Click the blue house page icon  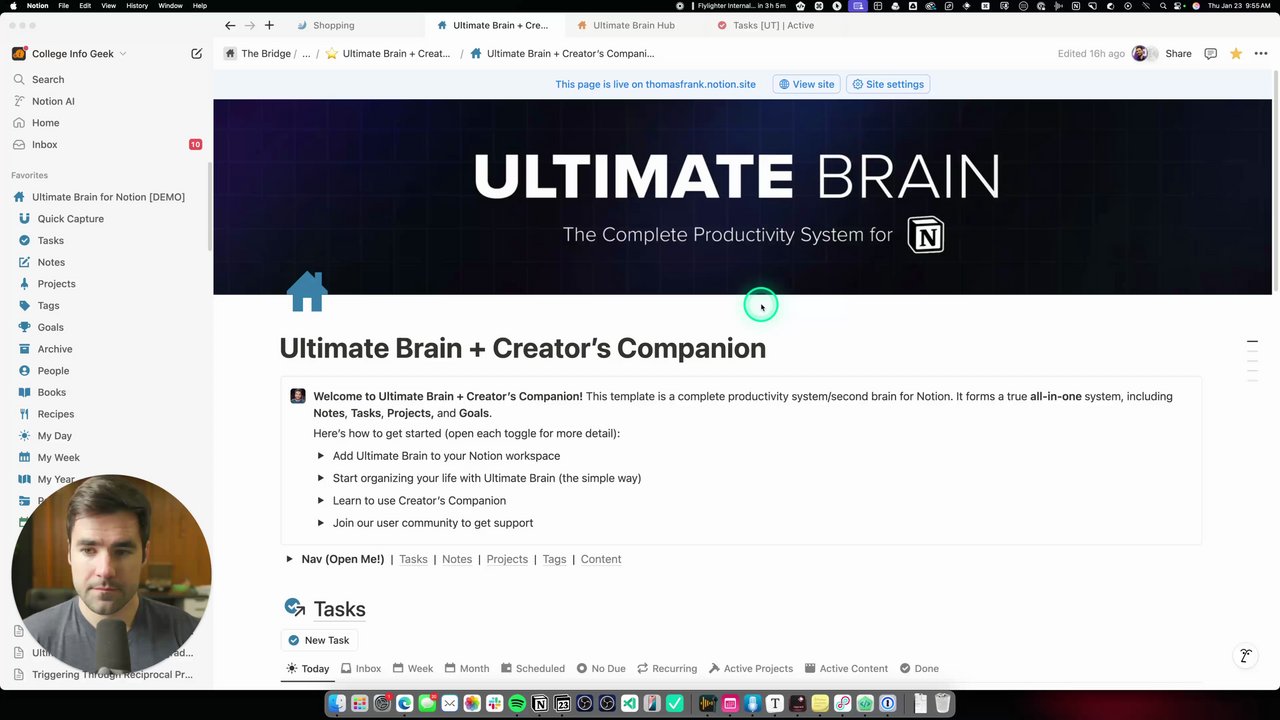coord(307,292)
